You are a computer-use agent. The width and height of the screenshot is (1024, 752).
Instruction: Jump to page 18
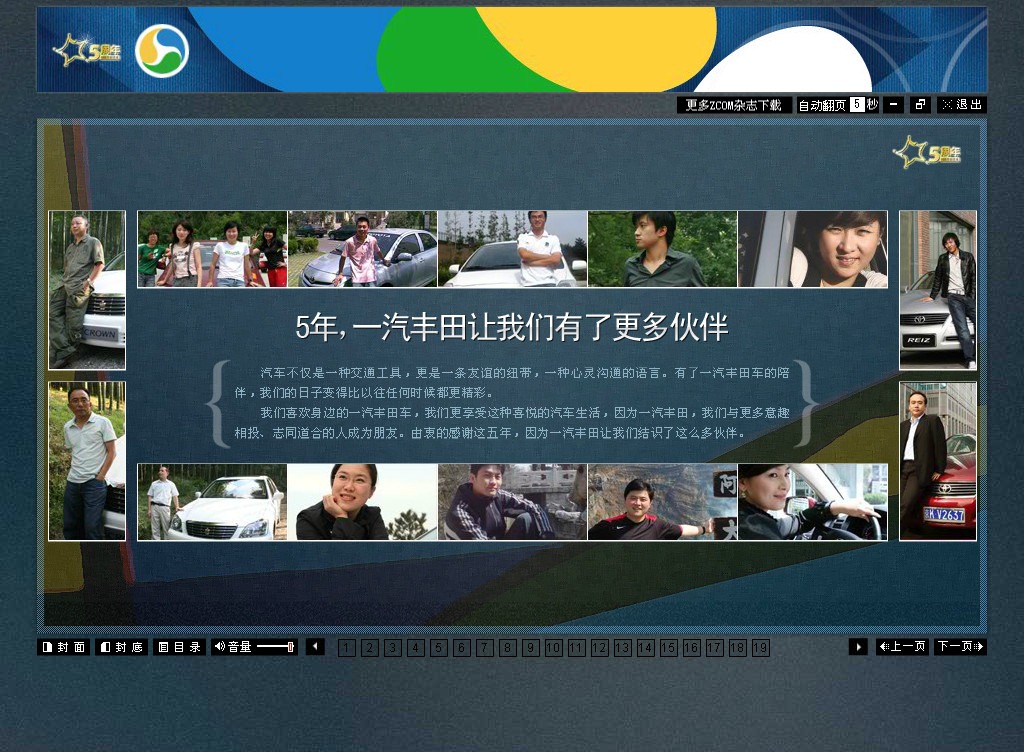point(737,648)
